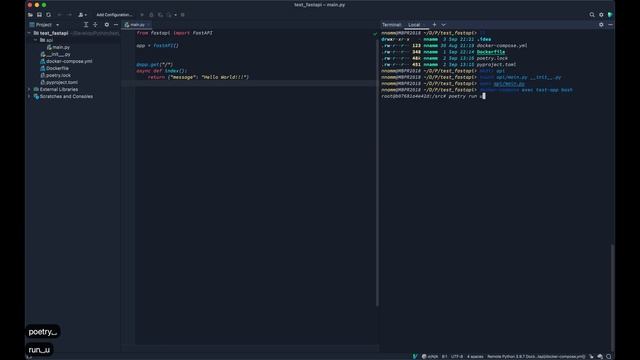Viewport: 640px width, 360px height.
Task: Click 'pyproject.toml' in terminal output listing
Action: coord(496,64)
